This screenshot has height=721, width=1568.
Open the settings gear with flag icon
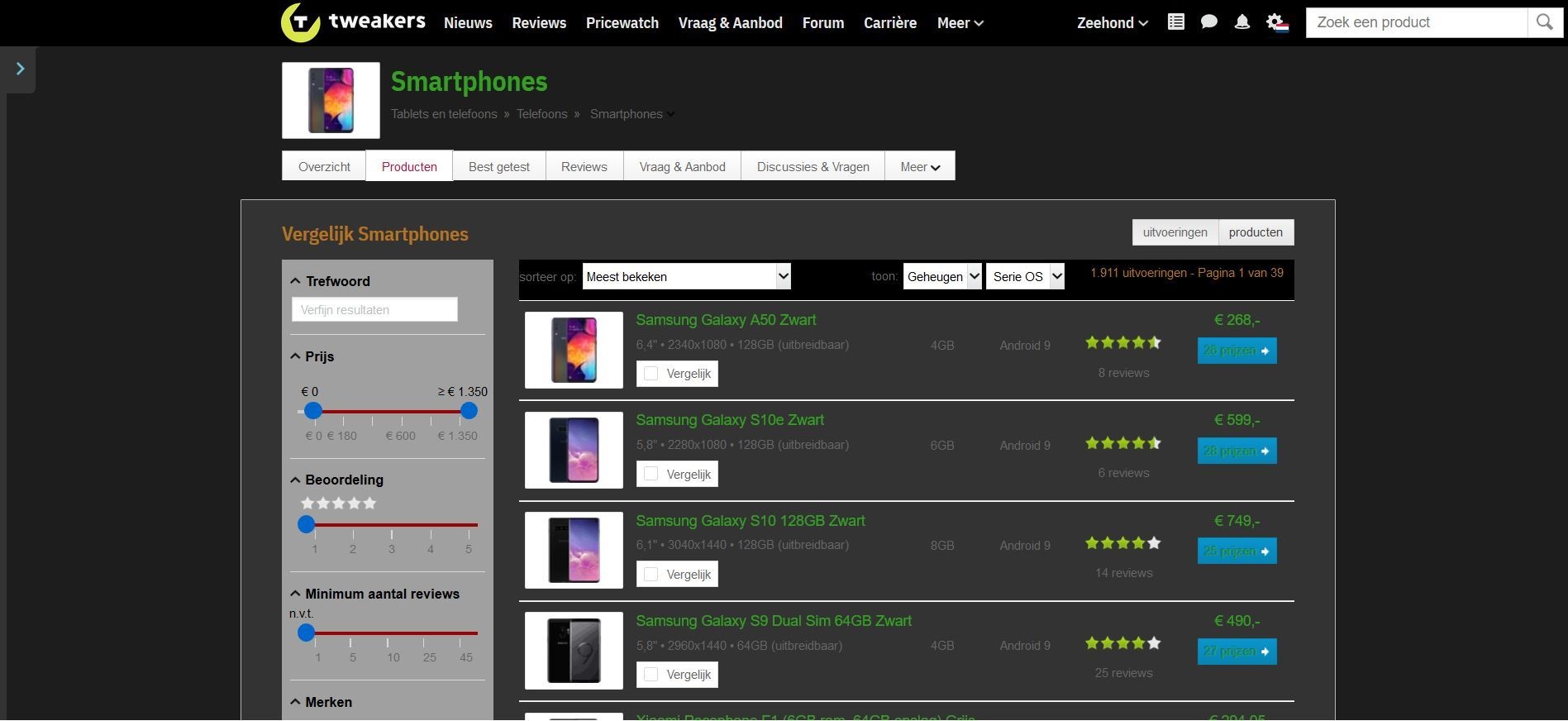(x=1277, y=23)
